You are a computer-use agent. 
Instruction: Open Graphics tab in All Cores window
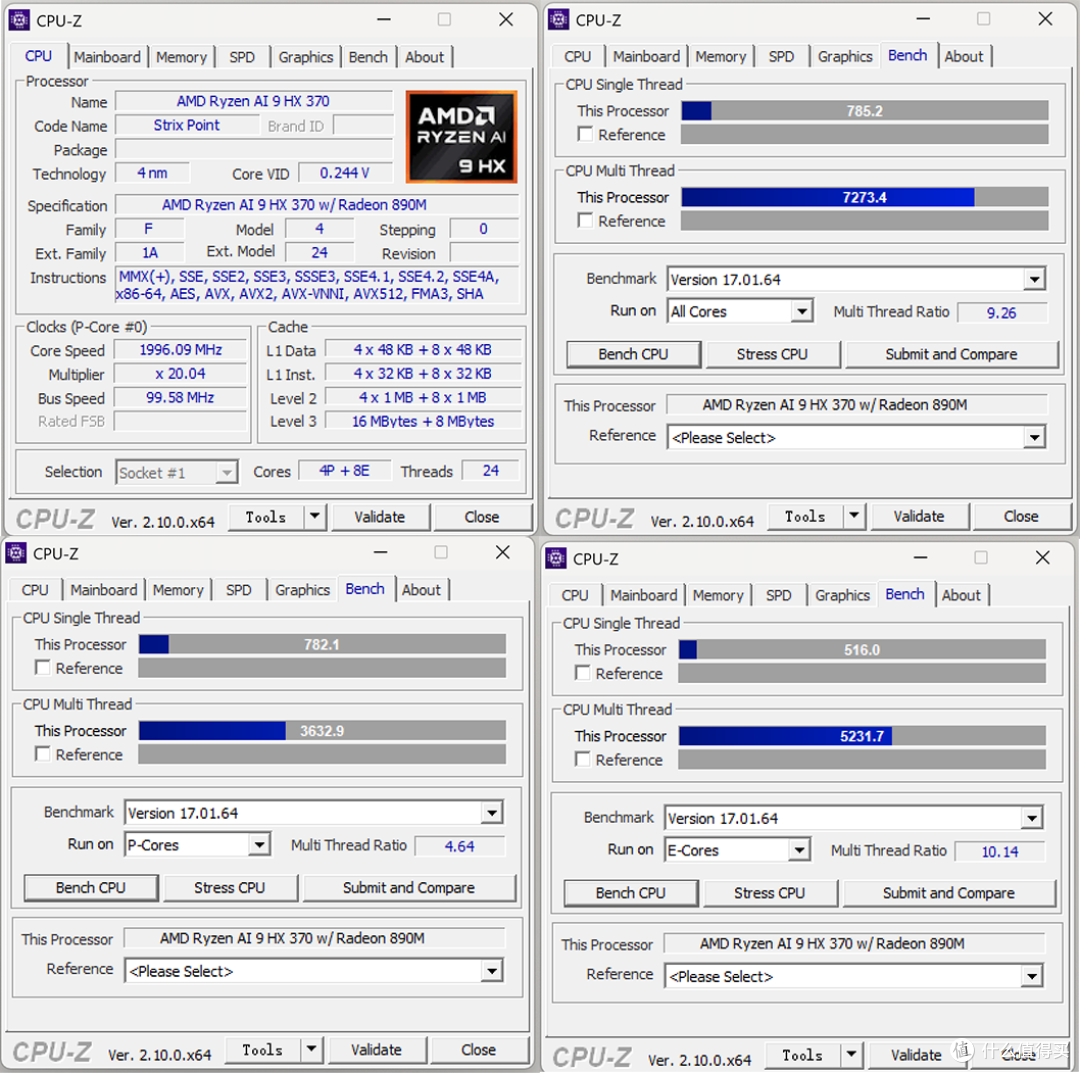[844, 56]
